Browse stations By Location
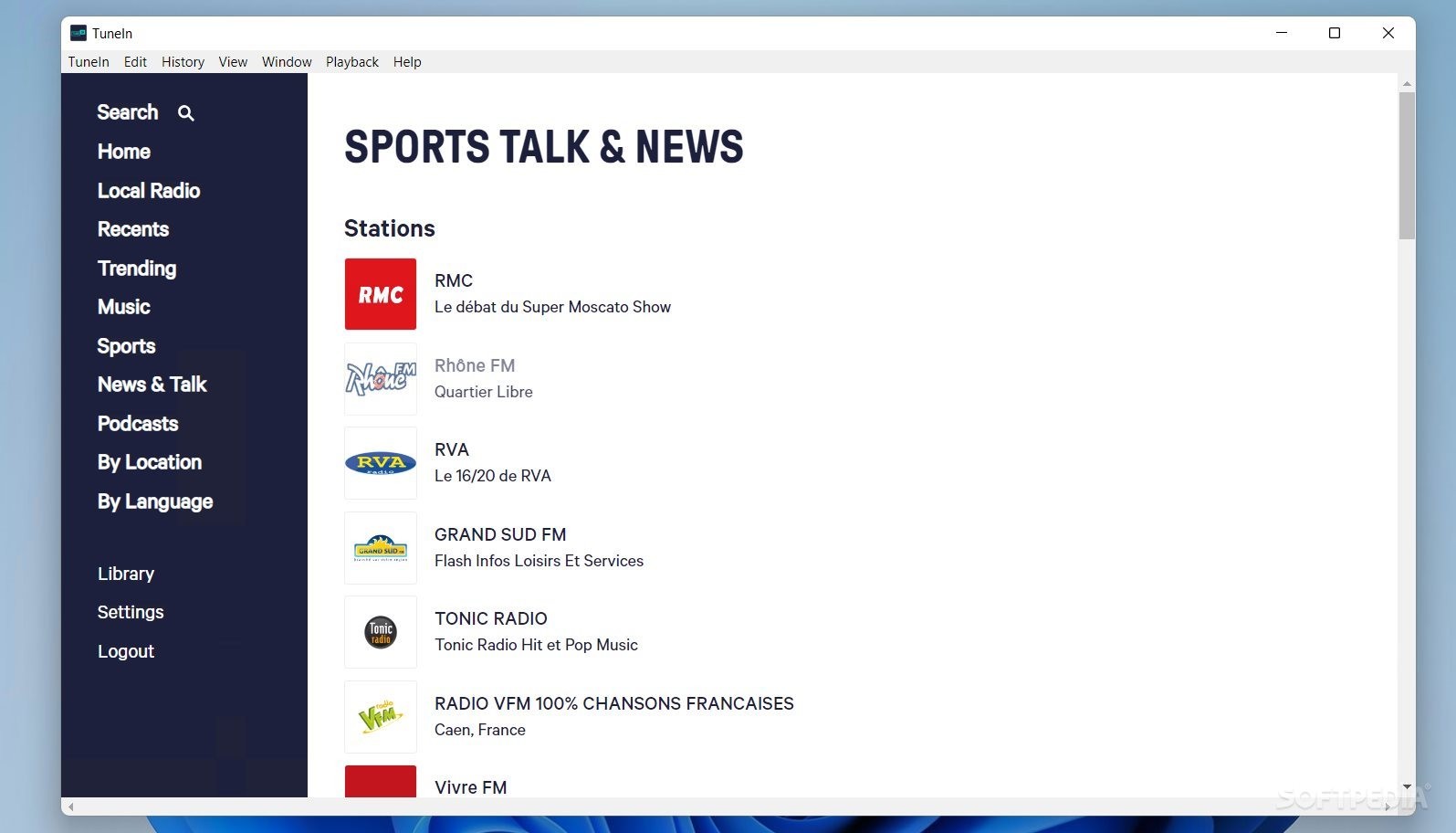Image resolution: width=1456 pixels, height=833 pixels. coord(150,462)
